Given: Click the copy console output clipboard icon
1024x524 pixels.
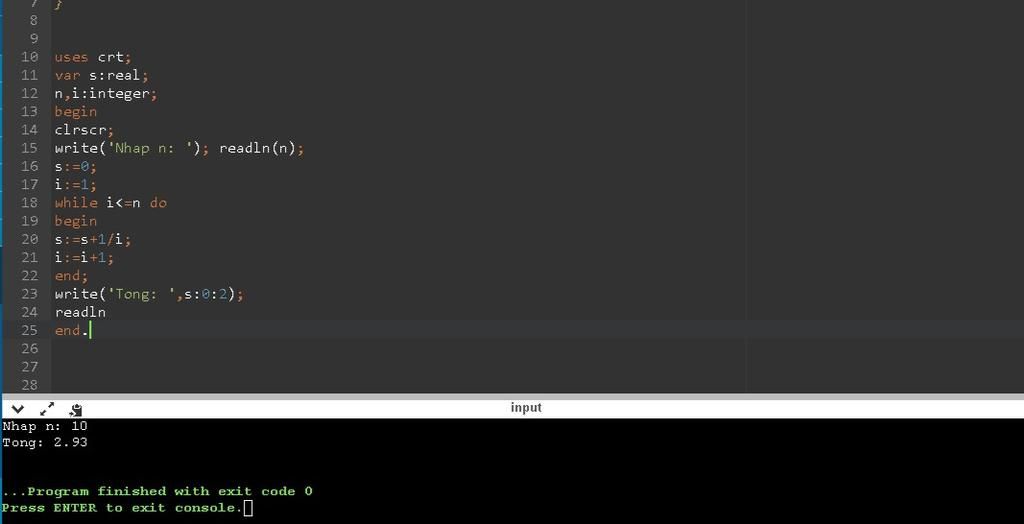Looking at the screenshot, I should pos(76,410).
